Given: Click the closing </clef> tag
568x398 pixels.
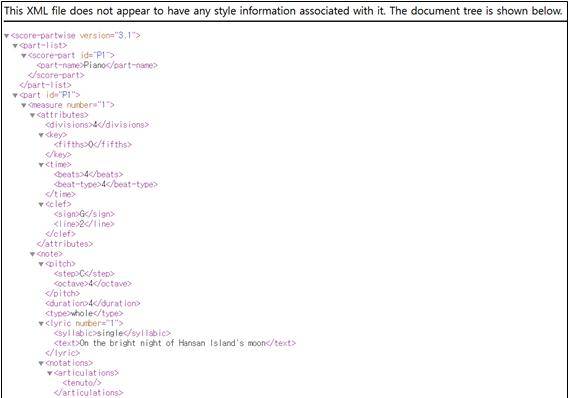Looking at the screenshot, I should [x=60, y=234].
